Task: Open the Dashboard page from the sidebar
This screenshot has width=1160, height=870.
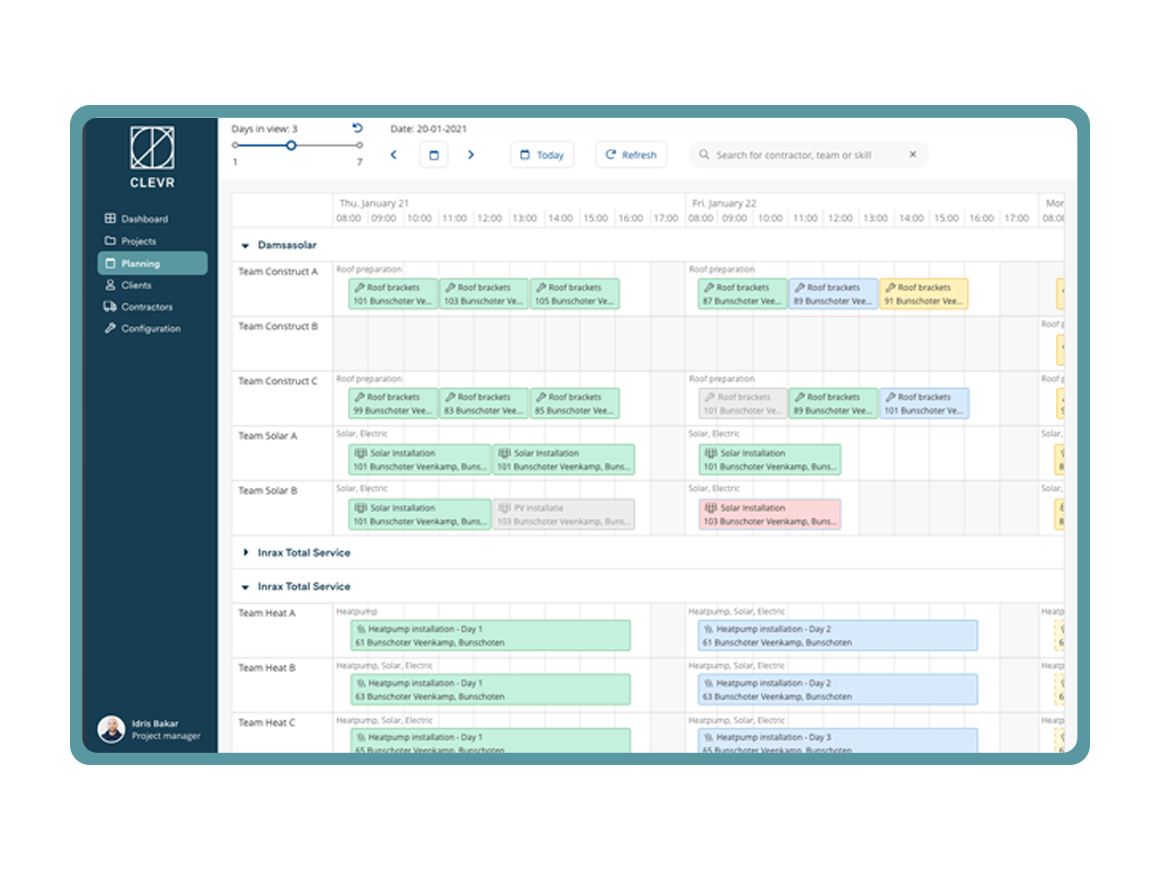Action: (137, 219)
